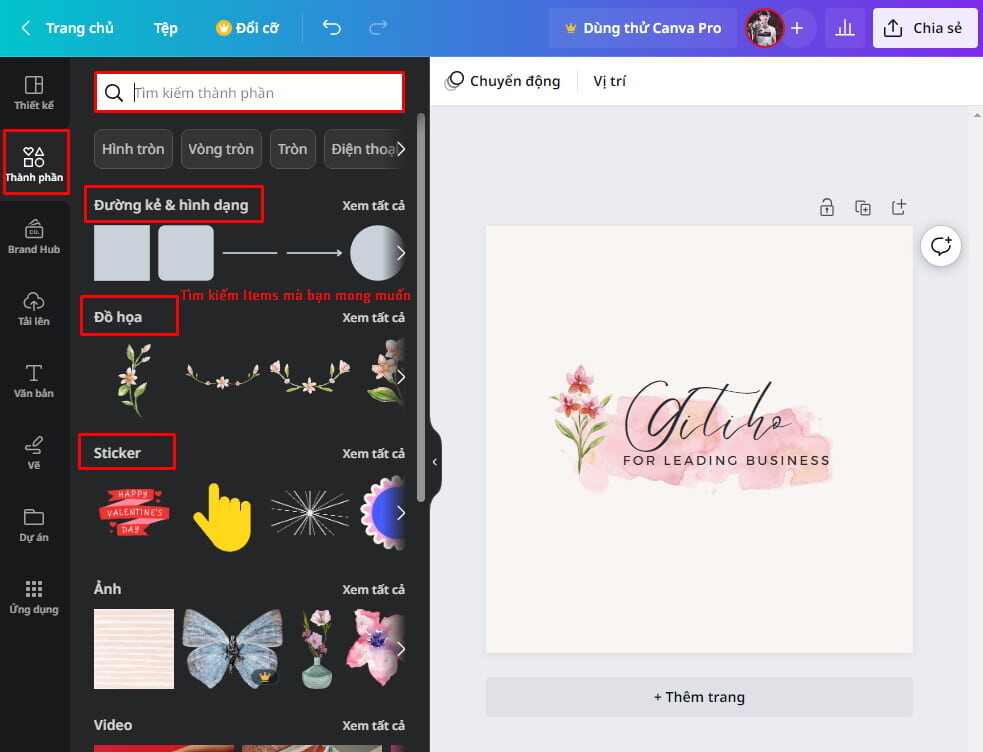Click the Chia sẻ share button
The width and height of the screenshot is (983, 752).
pyautogui.click(x=925, y=28)
